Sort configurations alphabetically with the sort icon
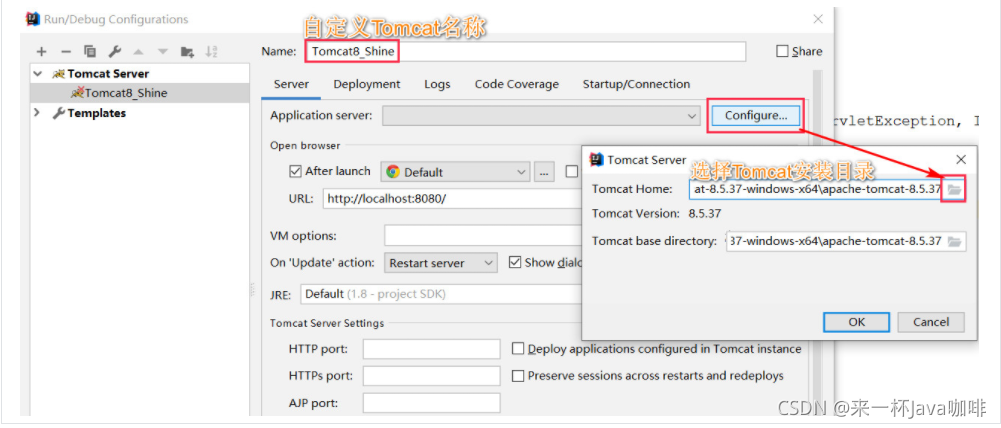The height and width of the screenshot is (428, 1001). click(212, 52)
